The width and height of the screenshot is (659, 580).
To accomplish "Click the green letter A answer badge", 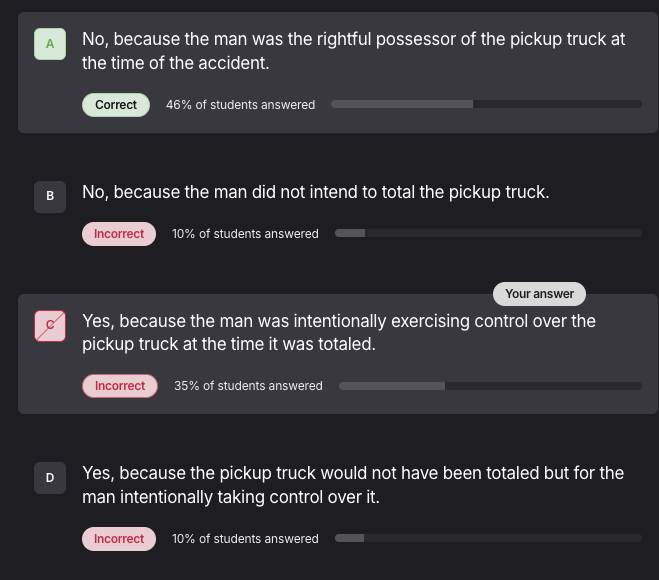I will [x=50, y=44].
